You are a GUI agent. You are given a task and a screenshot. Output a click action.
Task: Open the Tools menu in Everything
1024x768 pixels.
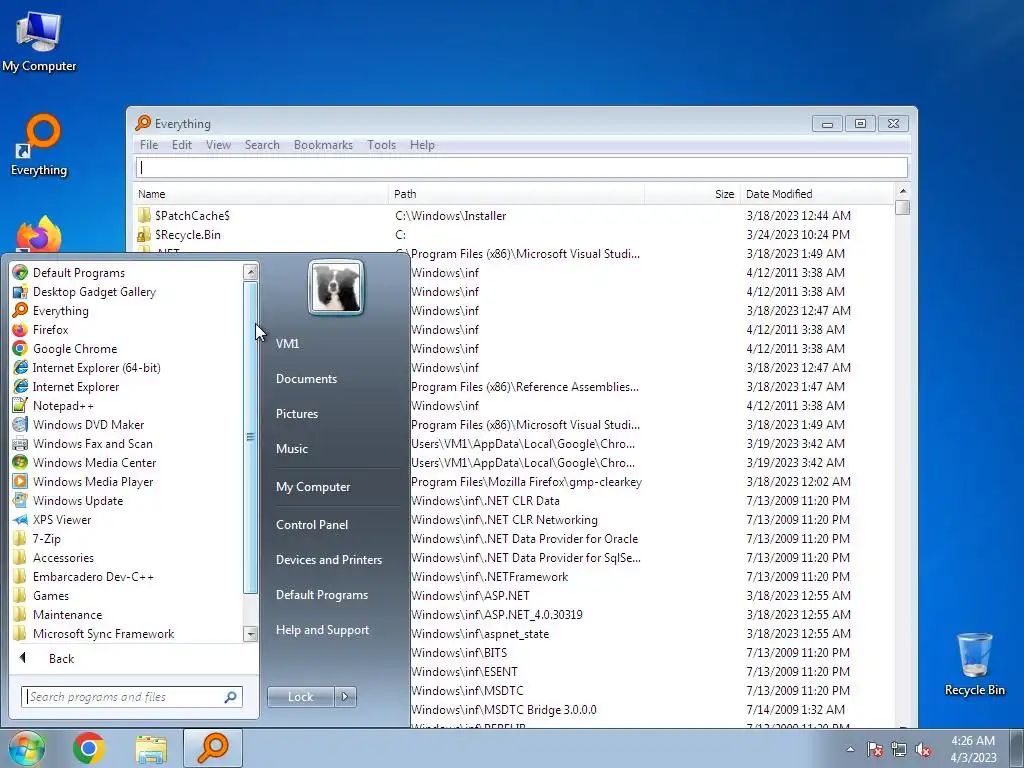(x=381, y=145)
